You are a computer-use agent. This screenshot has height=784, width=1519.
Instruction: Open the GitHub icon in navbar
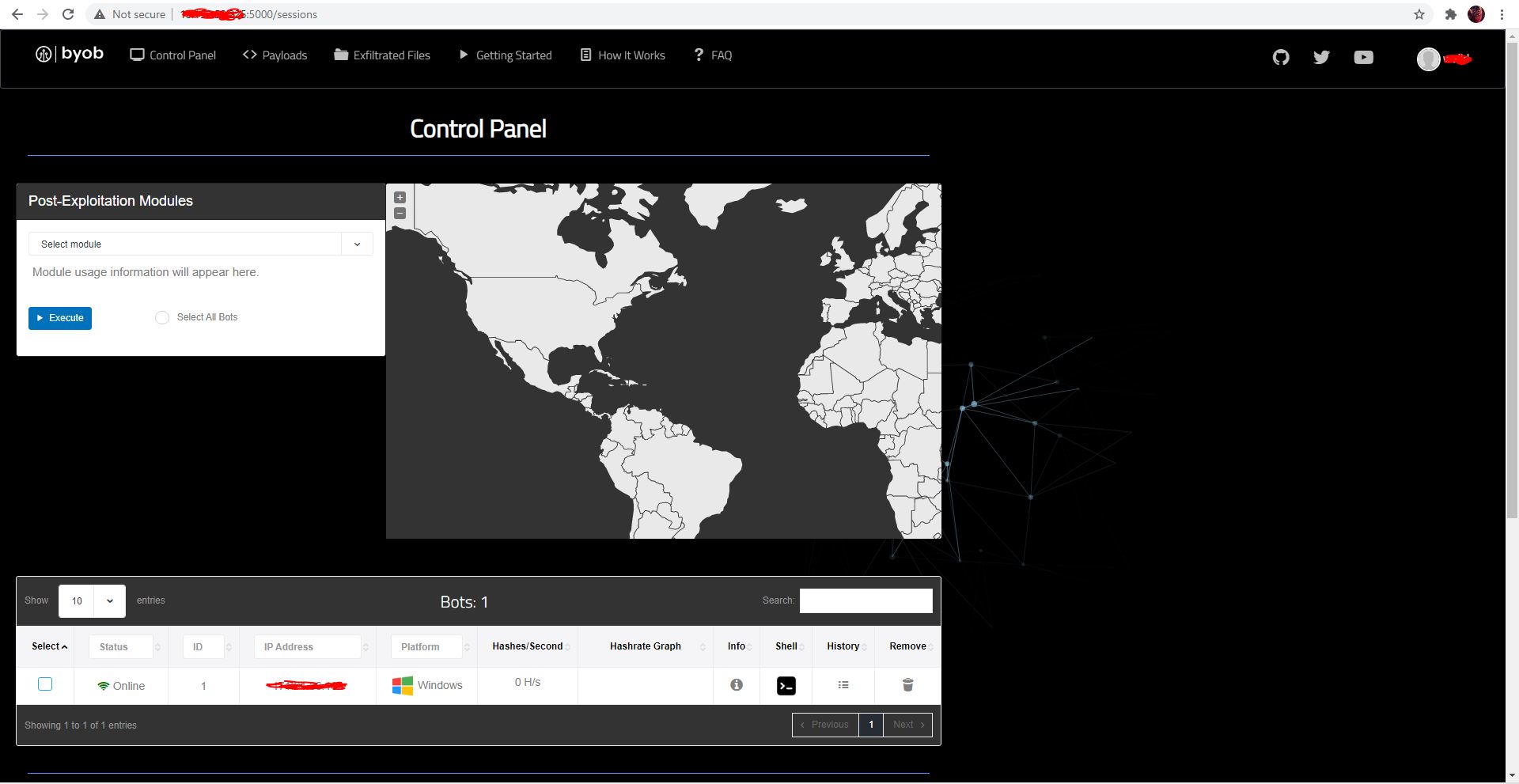click(1281, 56)
